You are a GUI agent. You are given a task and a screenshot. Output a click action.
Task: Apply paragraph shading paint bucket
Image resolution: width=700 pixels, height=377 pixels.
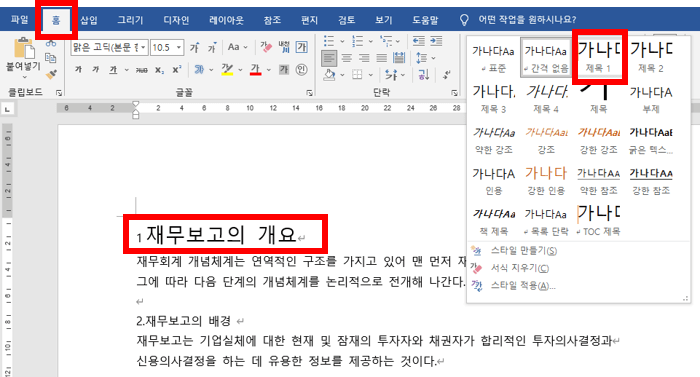[x=329, y=75]
